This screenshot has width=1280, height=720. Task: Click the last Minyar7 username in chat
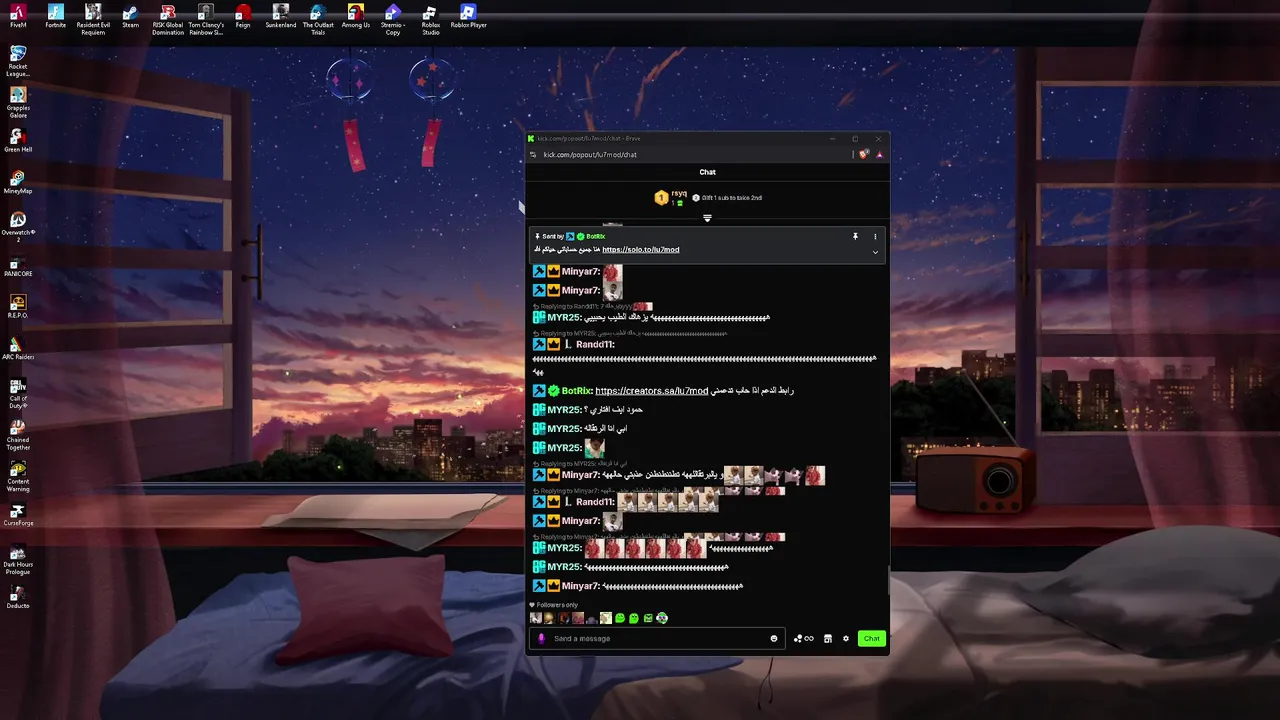[580, 587]
